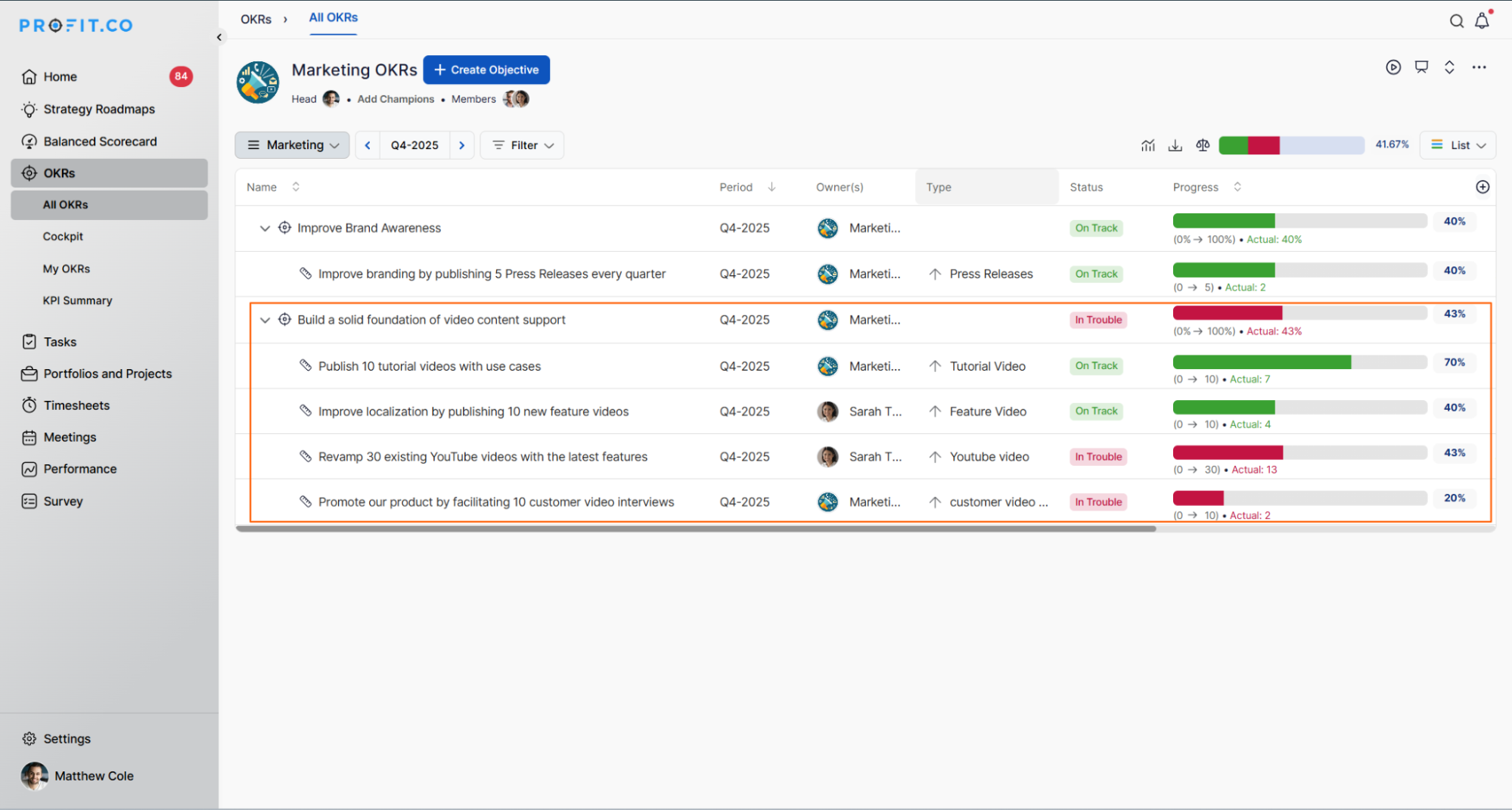
Task: Go to Cockpit in sidebar
Action: click(x=63, y=237)
